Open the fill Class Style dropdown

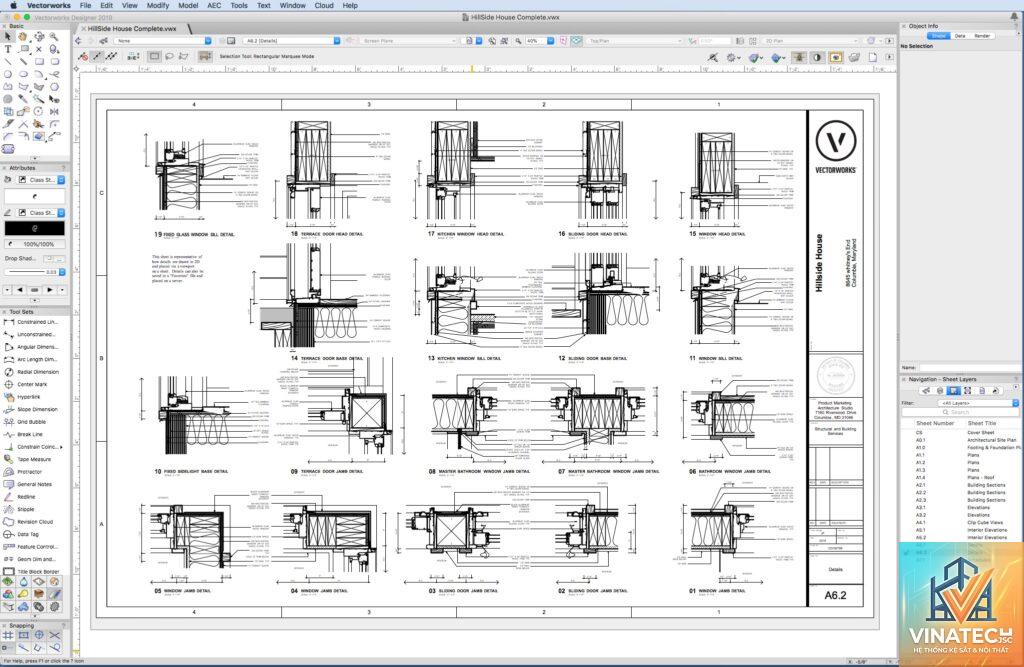pyautogui.click(x=41, y=180)
